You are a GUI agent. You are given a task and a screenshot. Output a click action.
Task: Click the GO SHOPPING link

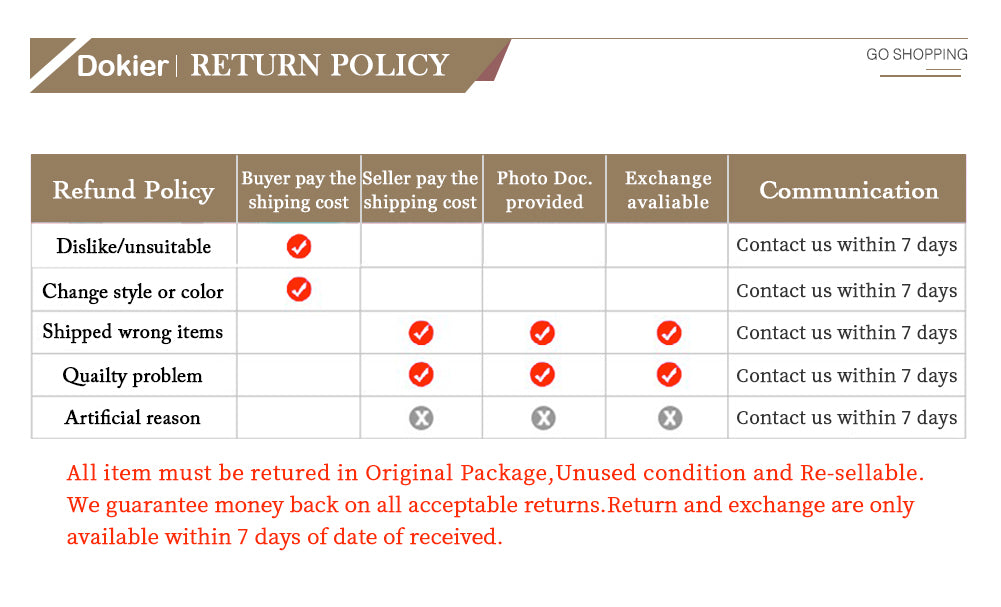[x=916, y=55]
